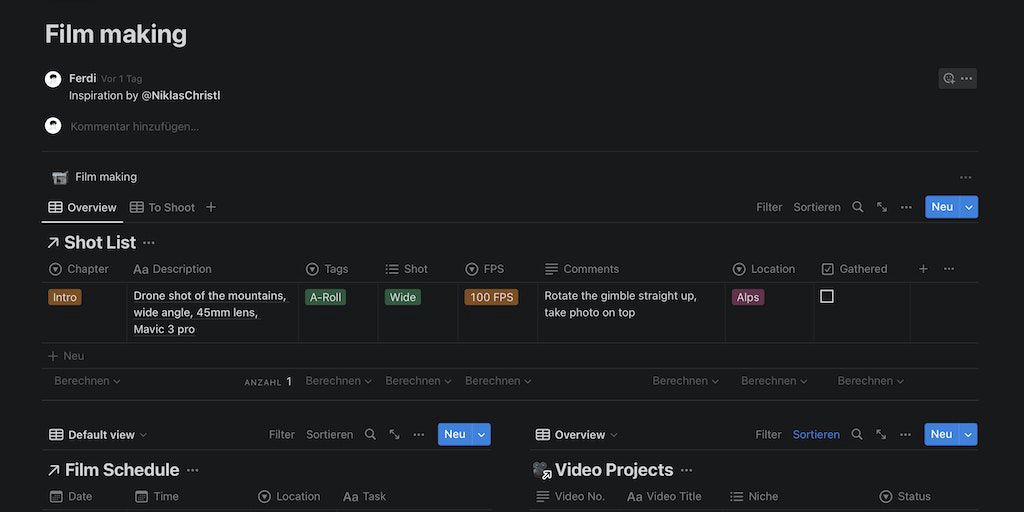Check the Gathered box for Intro shot

(827, 297)
